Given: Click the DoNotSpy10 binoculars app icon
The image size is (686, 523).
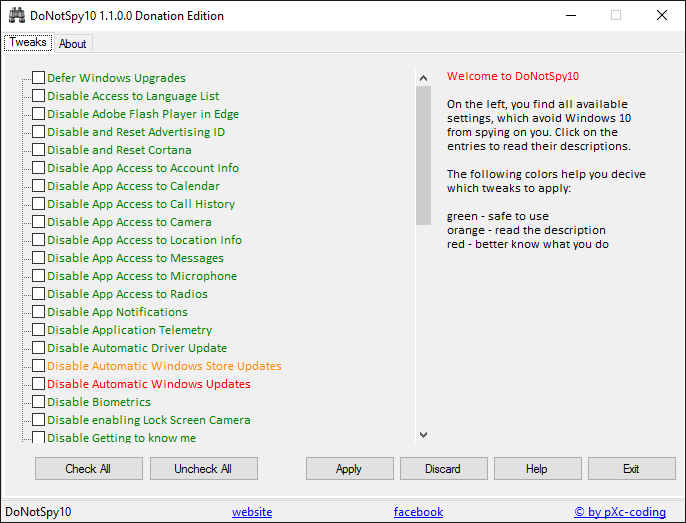Looking at the screenshot, I should click(17, 15).
